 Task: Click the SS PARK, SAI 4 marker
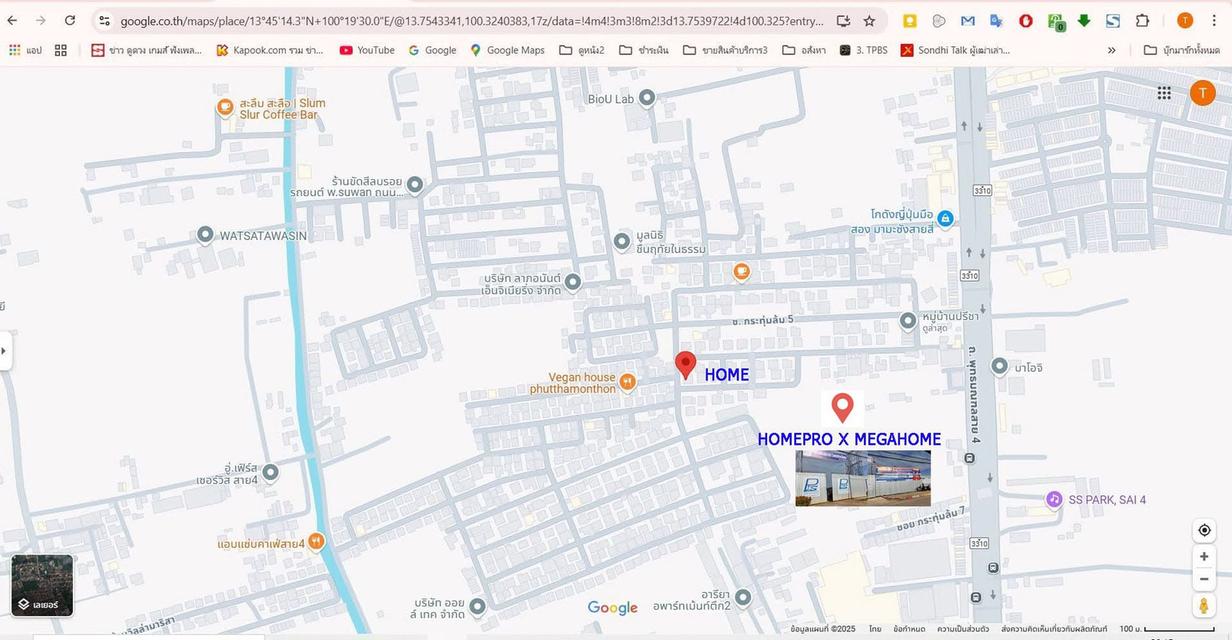pos(1054,499)
